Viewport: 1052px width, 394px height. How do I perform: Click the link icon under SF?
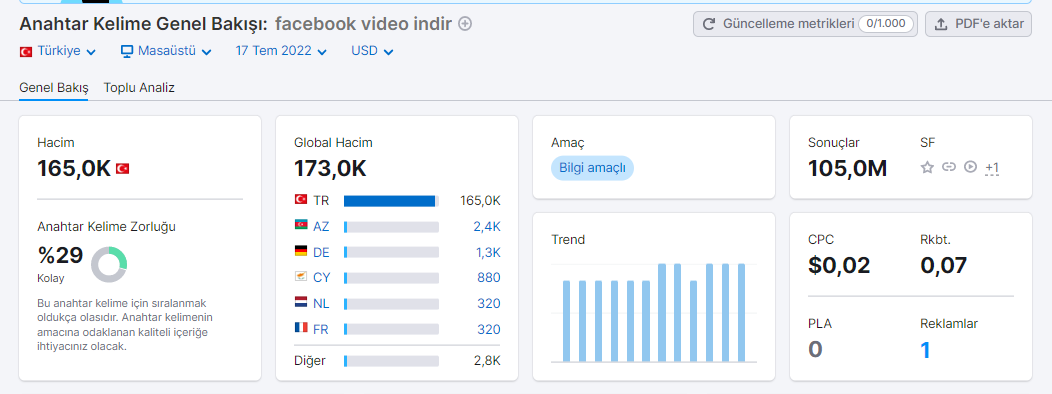pyautogui.click(x=949, y=167)
